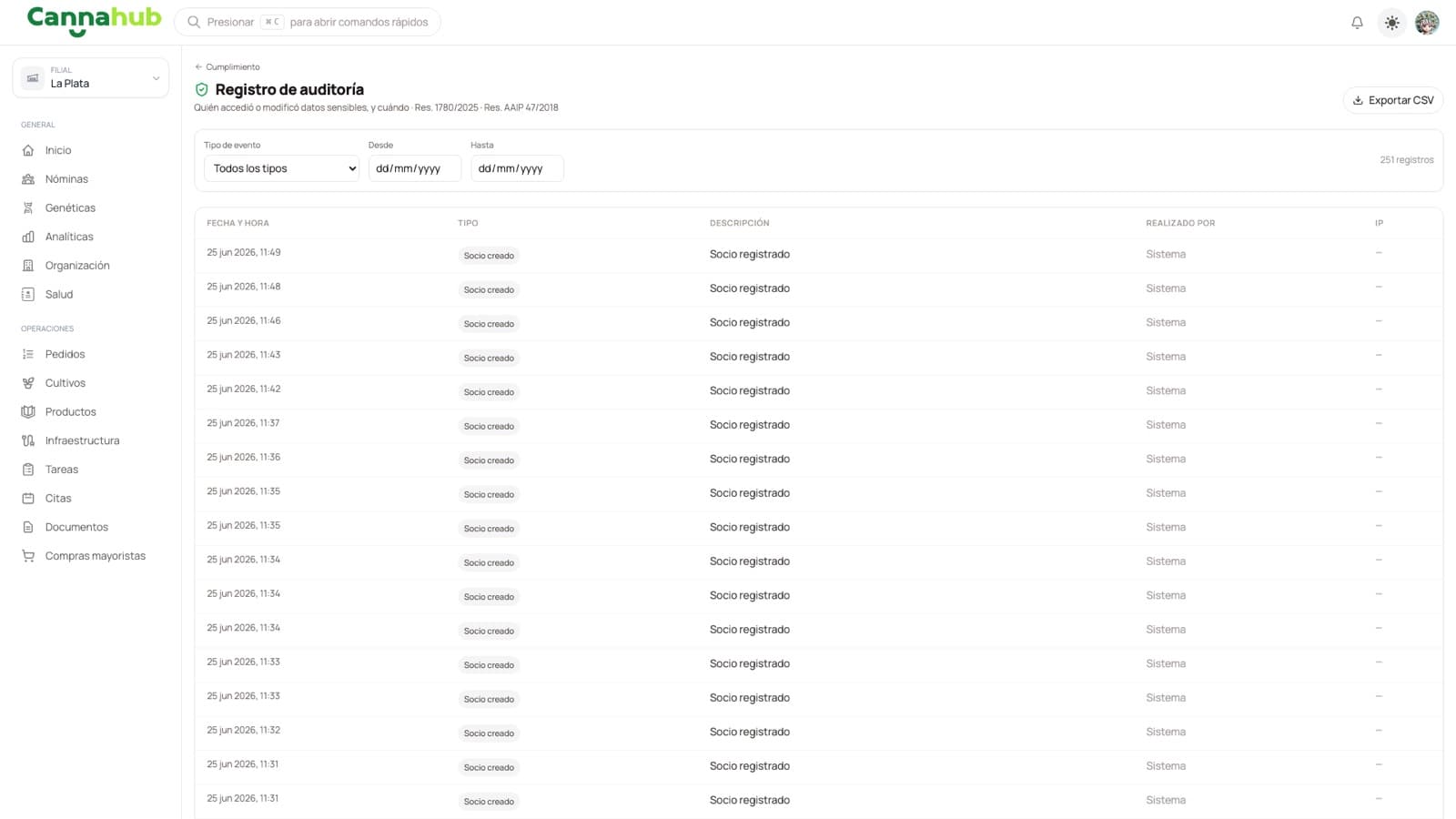
Task: Click the Genéticas DNA icon
Action: (x=28, y=207)
